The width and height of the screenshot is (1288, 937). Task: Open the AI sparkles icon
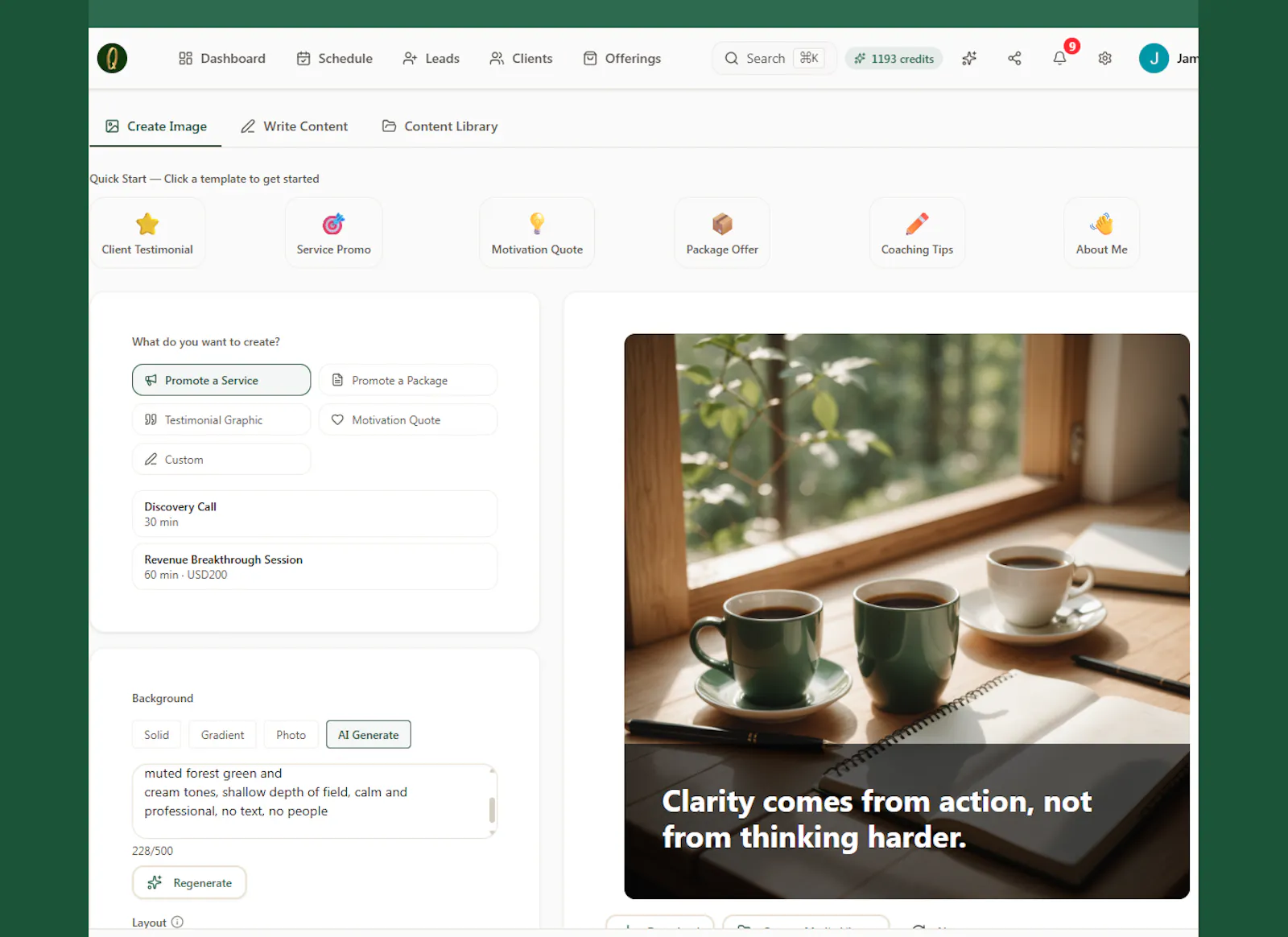point(969,58)
